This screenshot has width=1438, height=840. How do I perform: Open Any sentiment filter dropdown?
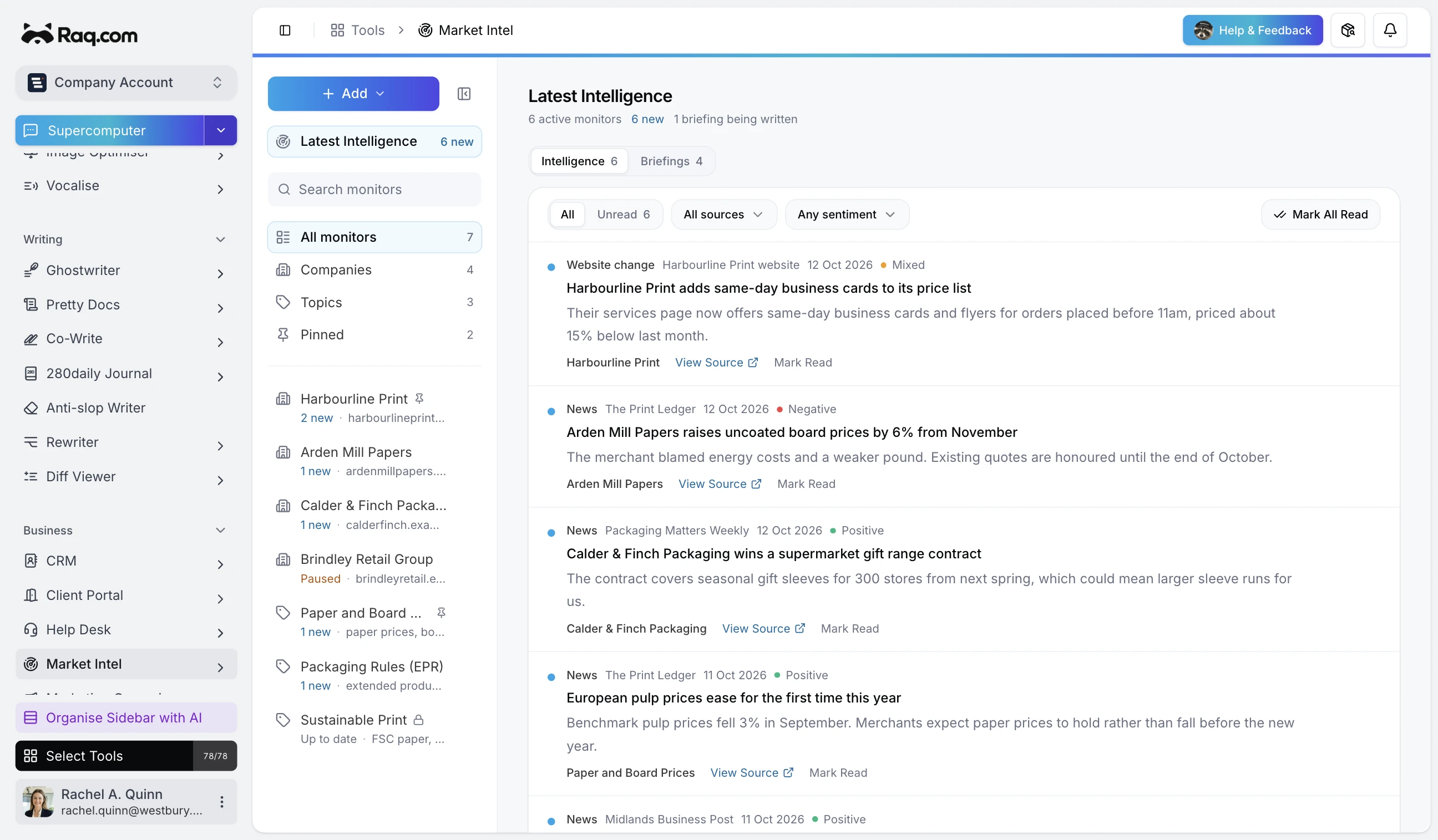point(846,215)
